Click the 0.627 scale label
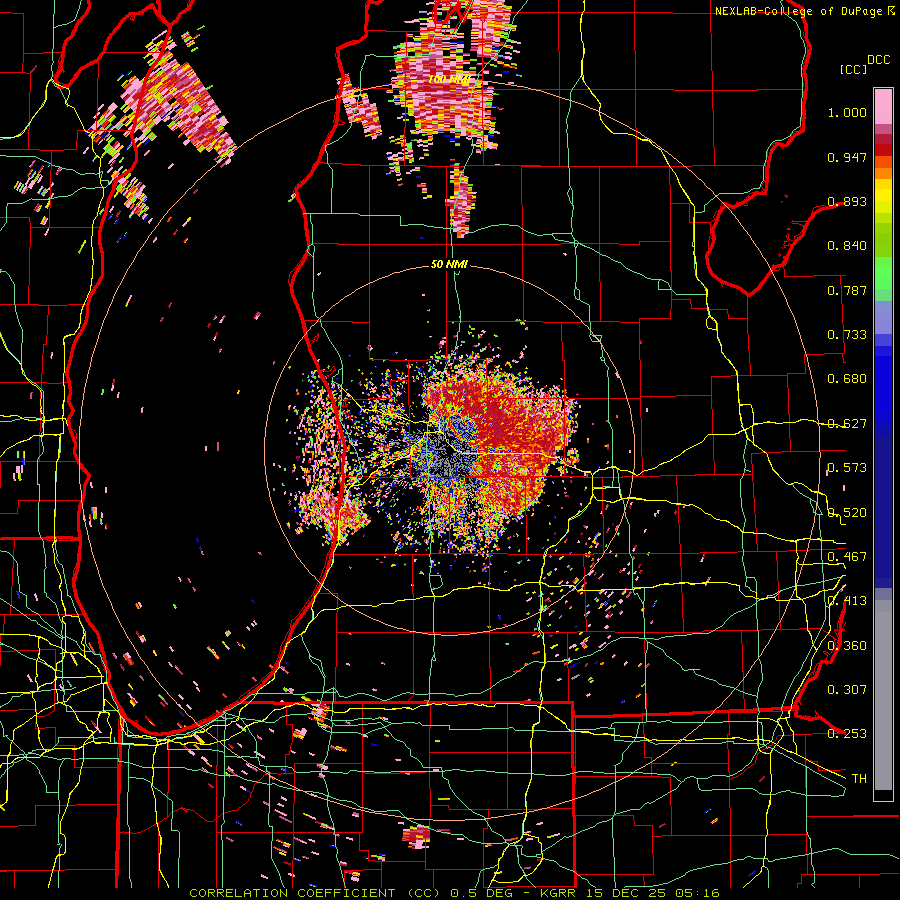The image size is (900, 900). coord(847,424)
